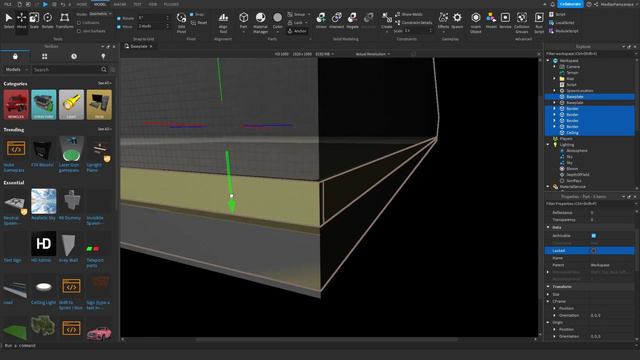Activate the Move tool
640x360 pixels.
point(21,20)
